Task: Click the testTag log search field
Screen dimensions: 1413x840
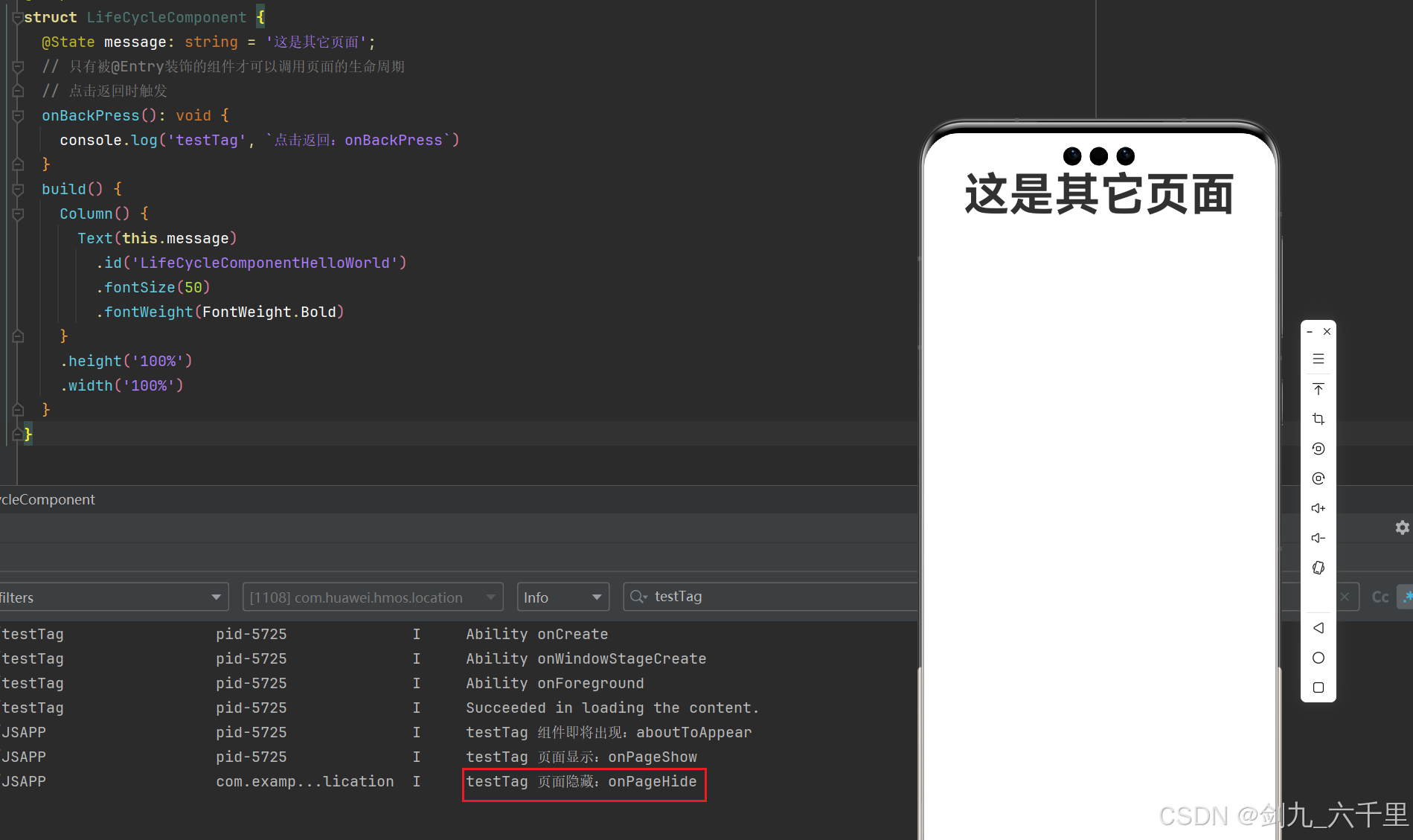Action: pyautogui.click(x=770, y=597)
